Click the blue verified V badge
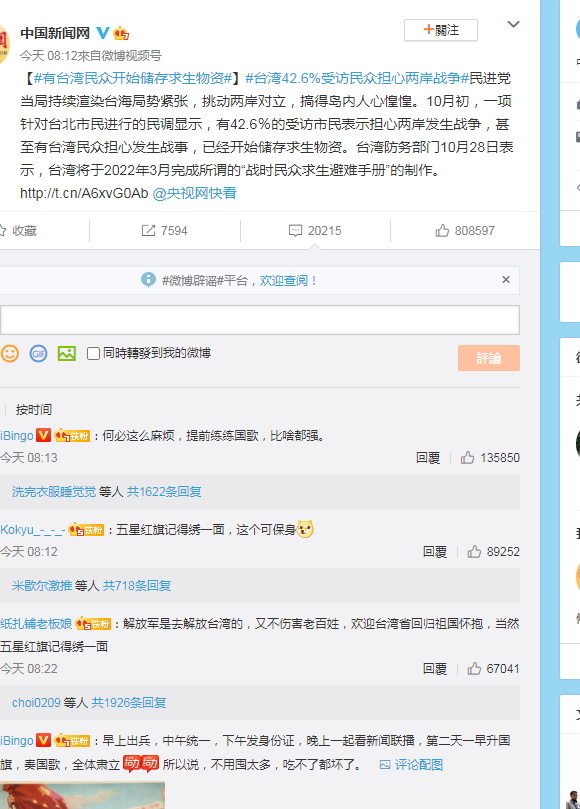Image resolution: width=580 pixels, height=809 pixels. 103,33
